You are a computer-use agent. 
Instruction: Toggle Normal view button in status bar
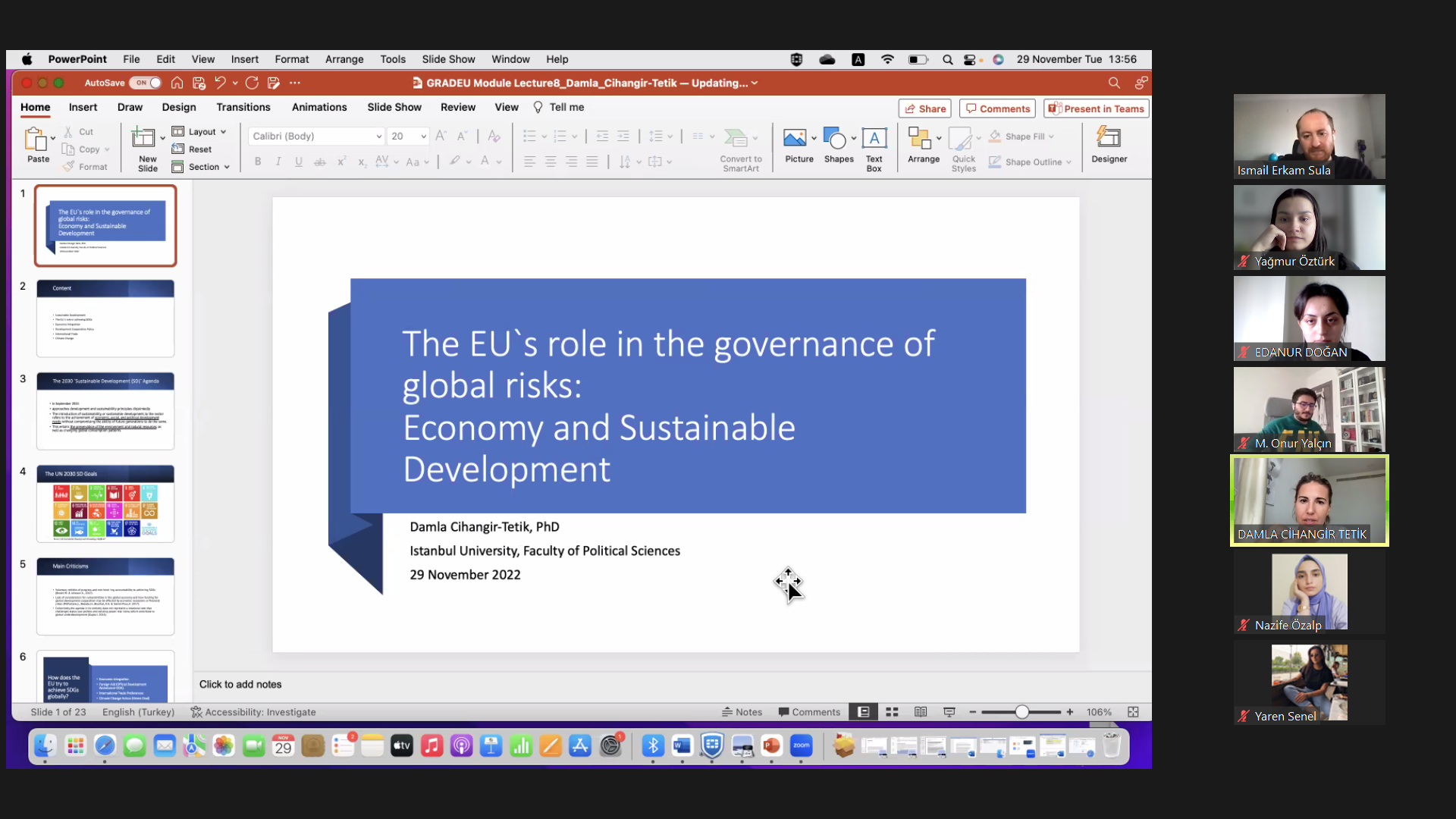[x=863, y=712]
